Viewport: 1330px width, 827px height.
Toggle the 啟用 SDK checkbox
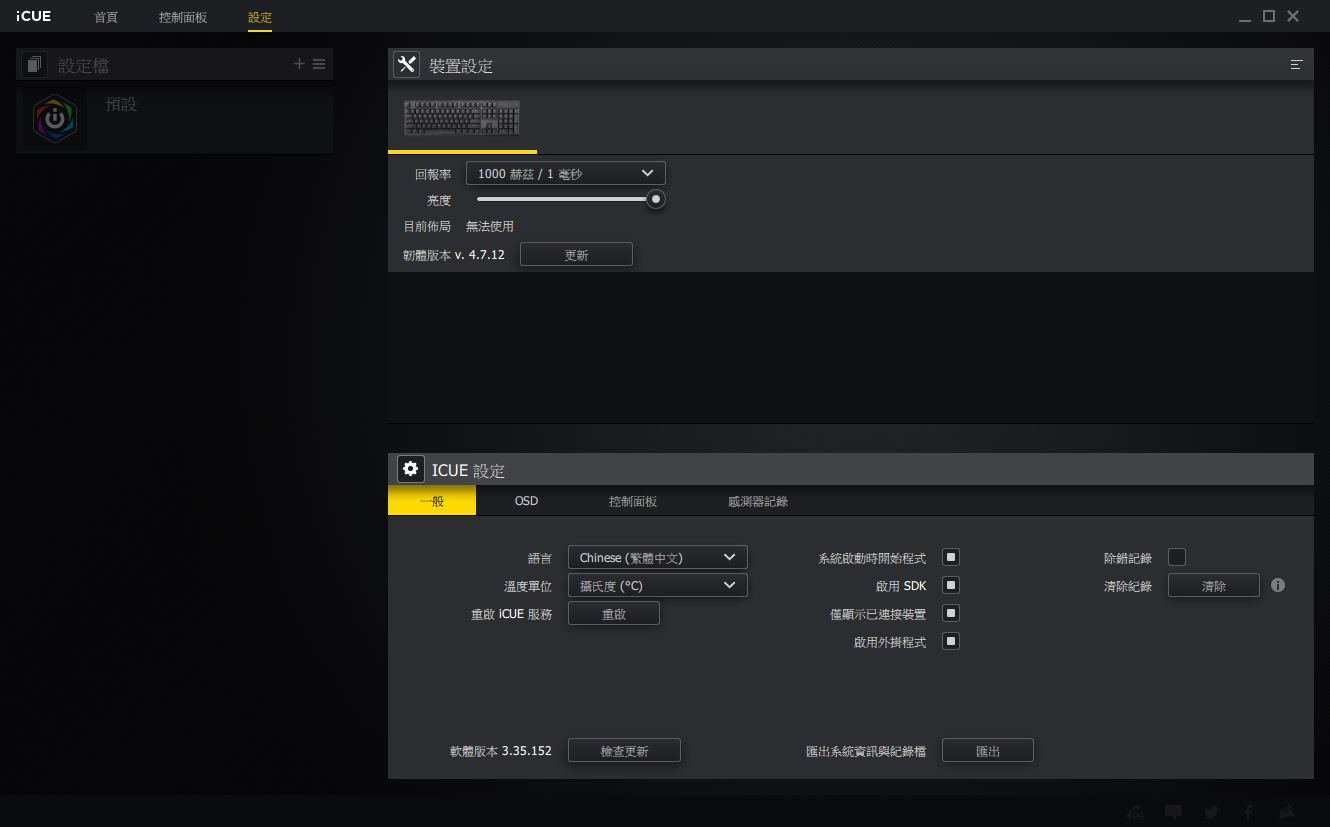click(951, 585)
